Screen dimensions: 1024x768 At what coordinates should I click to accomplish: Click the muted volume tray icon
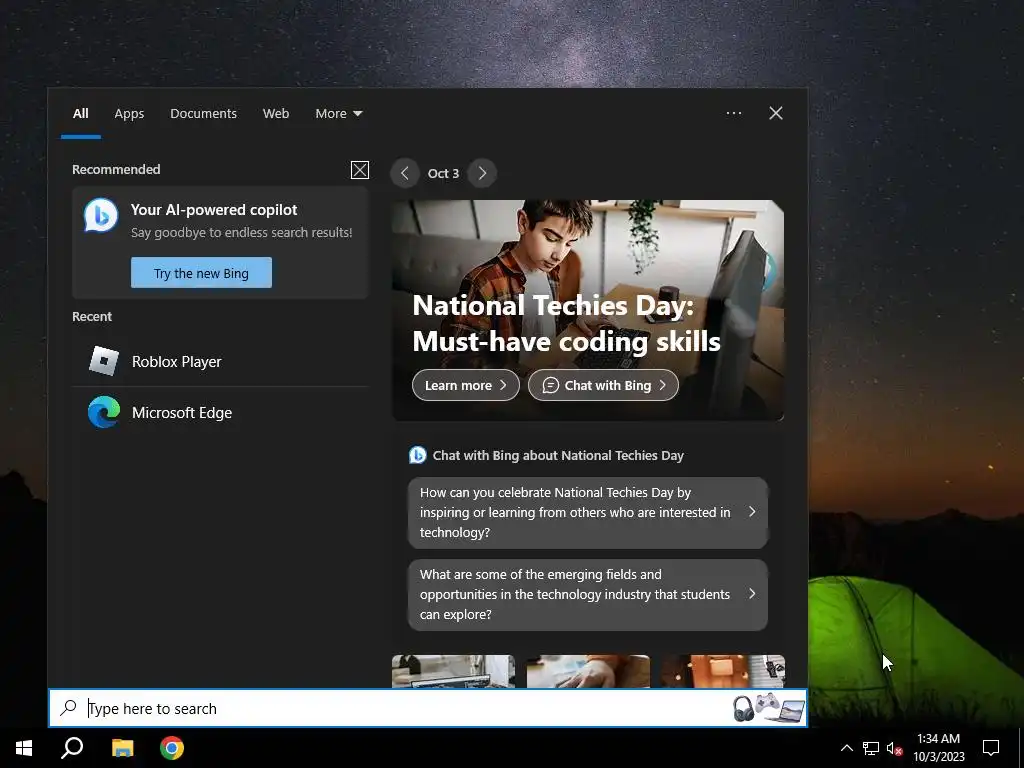pyautogui.click(x=895, y=748)
